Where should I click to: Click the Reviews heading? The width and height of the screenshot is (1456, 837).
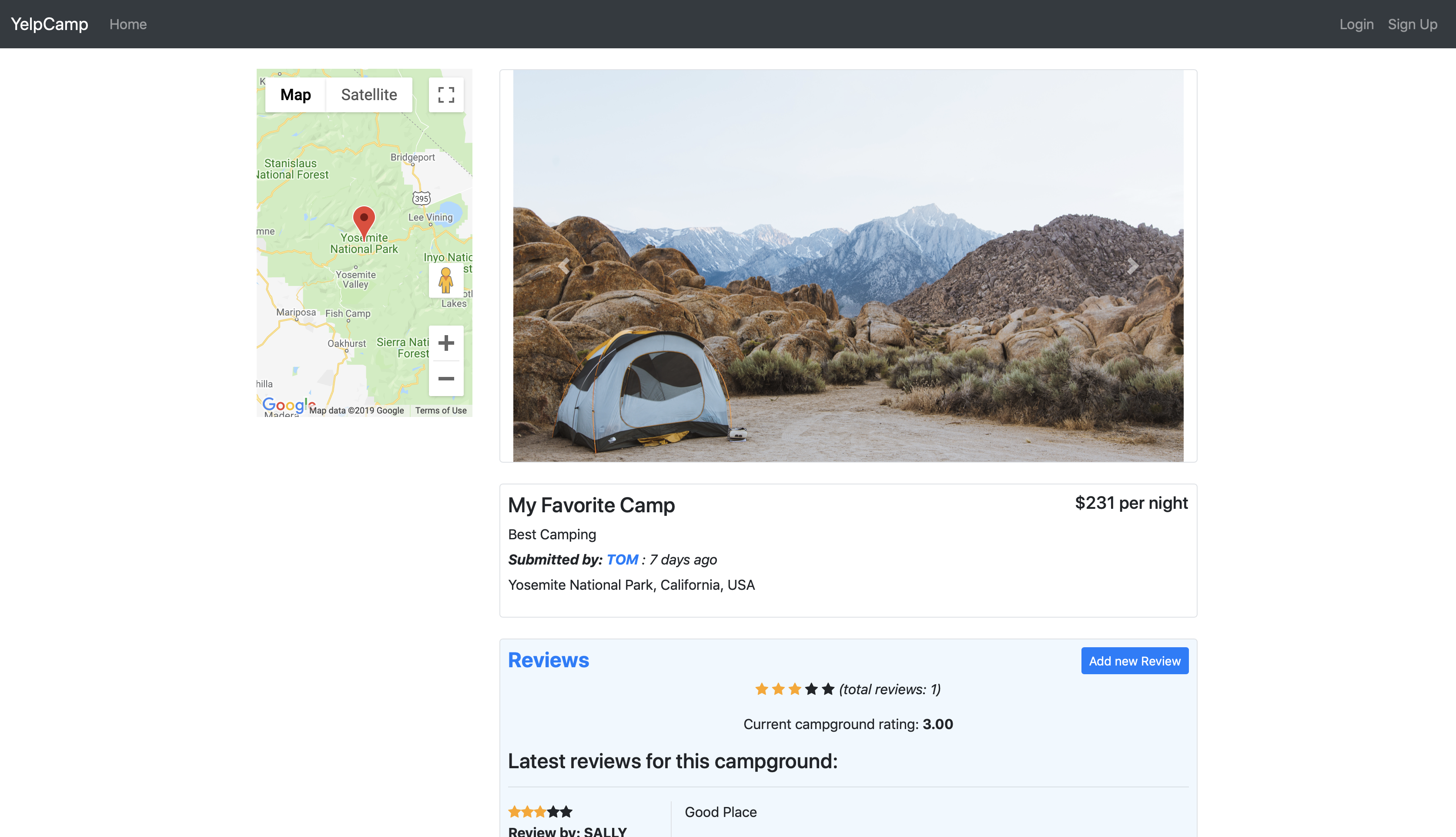coord(549,660)
